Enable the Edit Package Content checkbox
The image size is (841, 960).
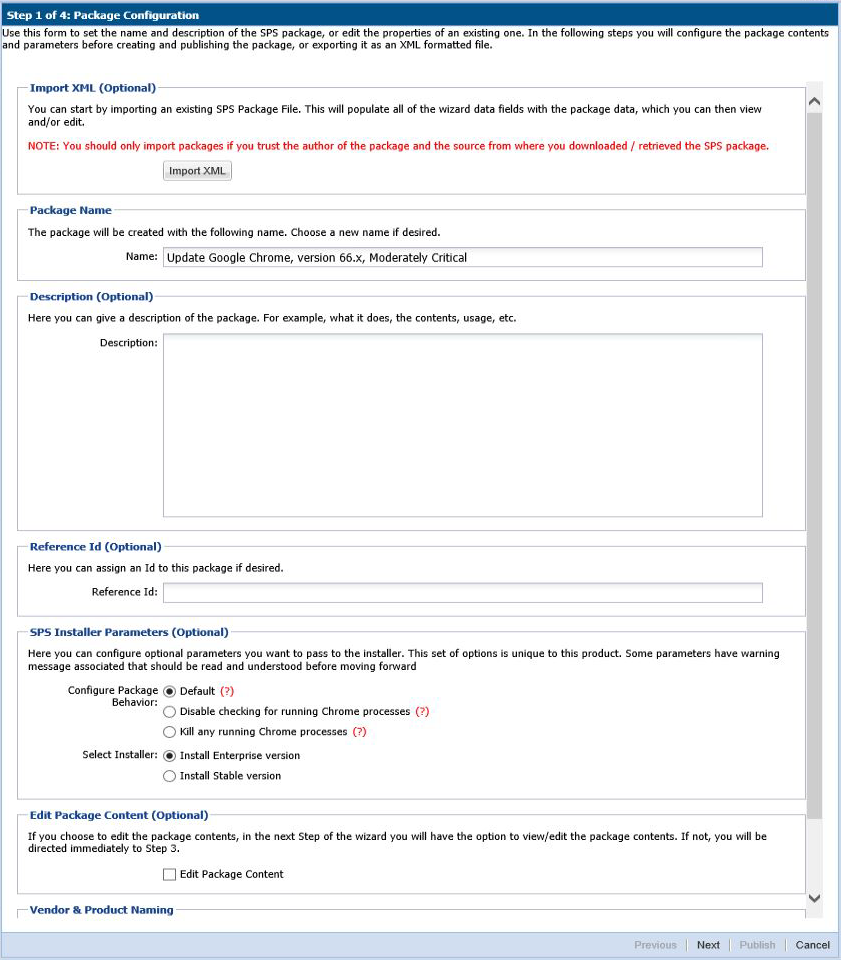tap(169, 874)
